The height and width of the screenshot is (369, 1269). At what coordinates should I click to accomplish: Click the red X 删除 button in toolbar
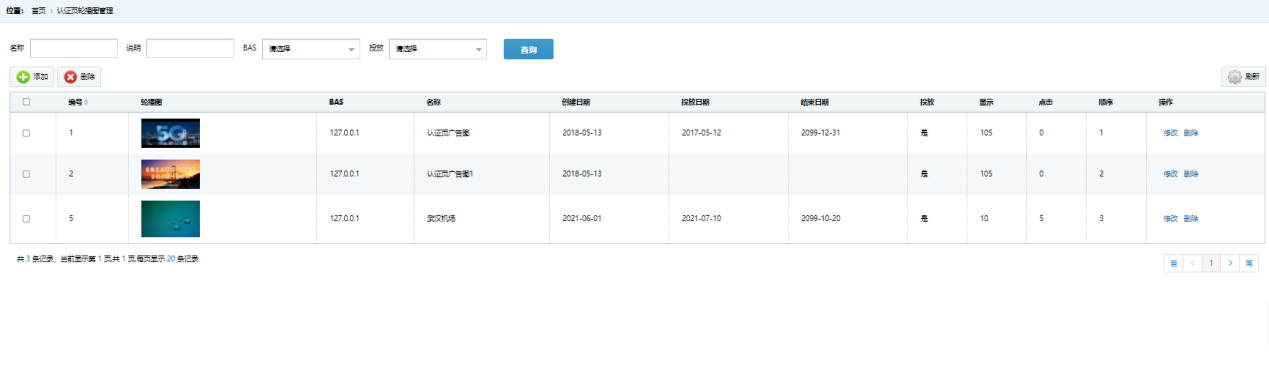(x=79, y=76)
